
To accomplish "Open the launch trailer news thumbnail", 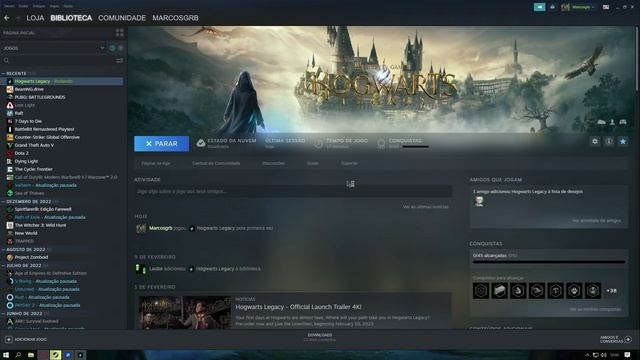I will tap(184, 312).
